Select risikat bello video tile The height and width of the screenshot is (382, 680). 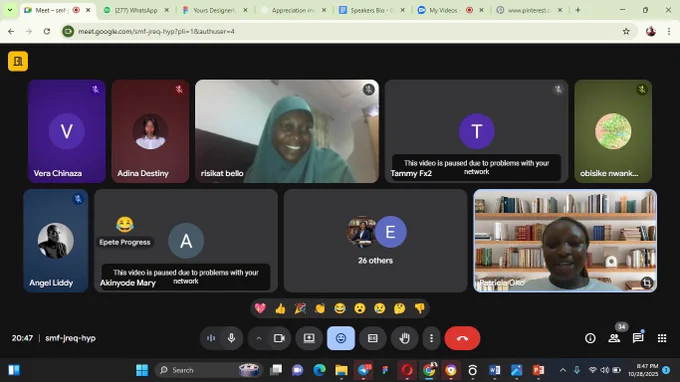(x=287, y=131)
